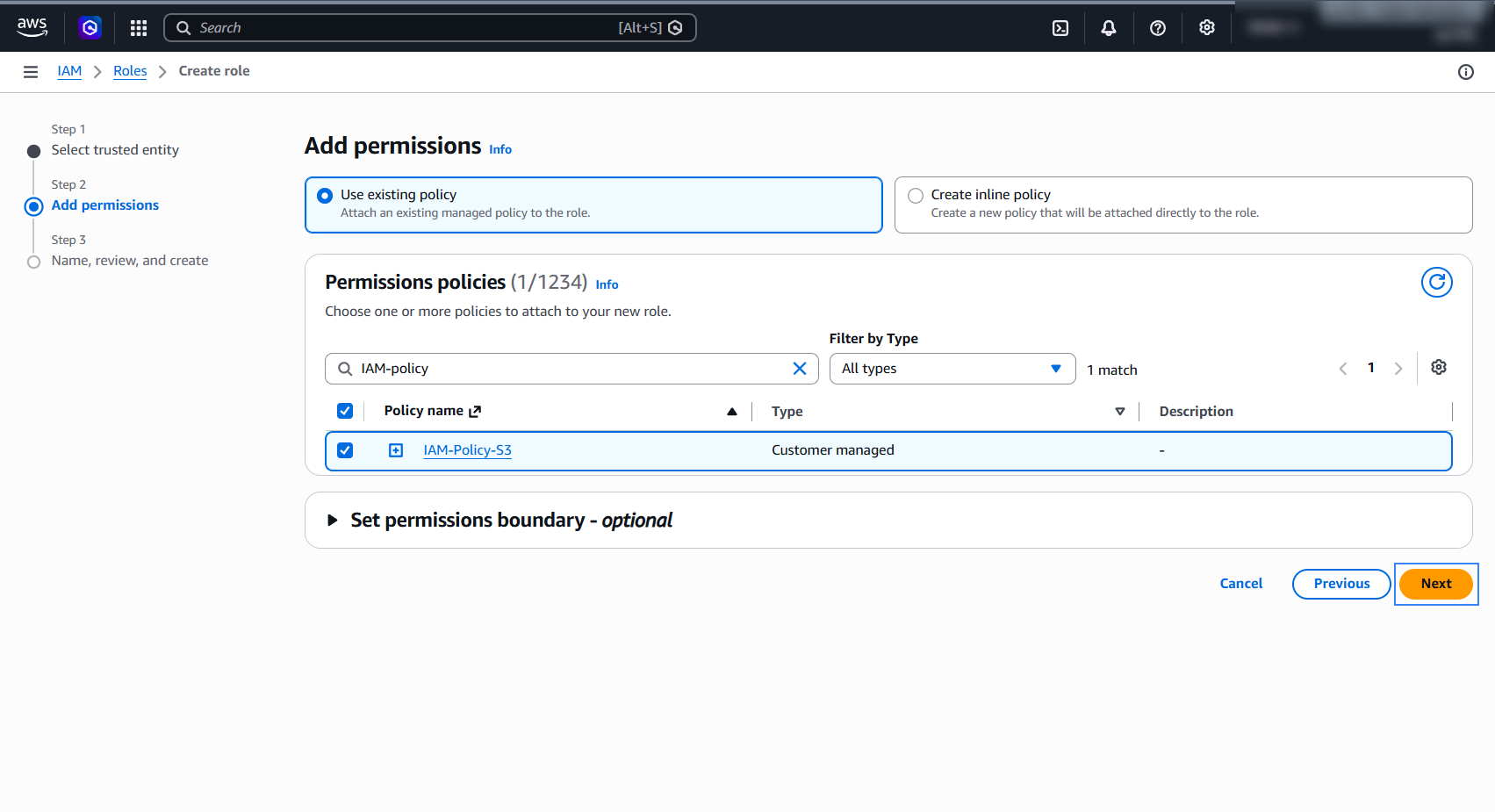Select Create inline policy option
1495x812 pixels.
tap(1183, 205)
